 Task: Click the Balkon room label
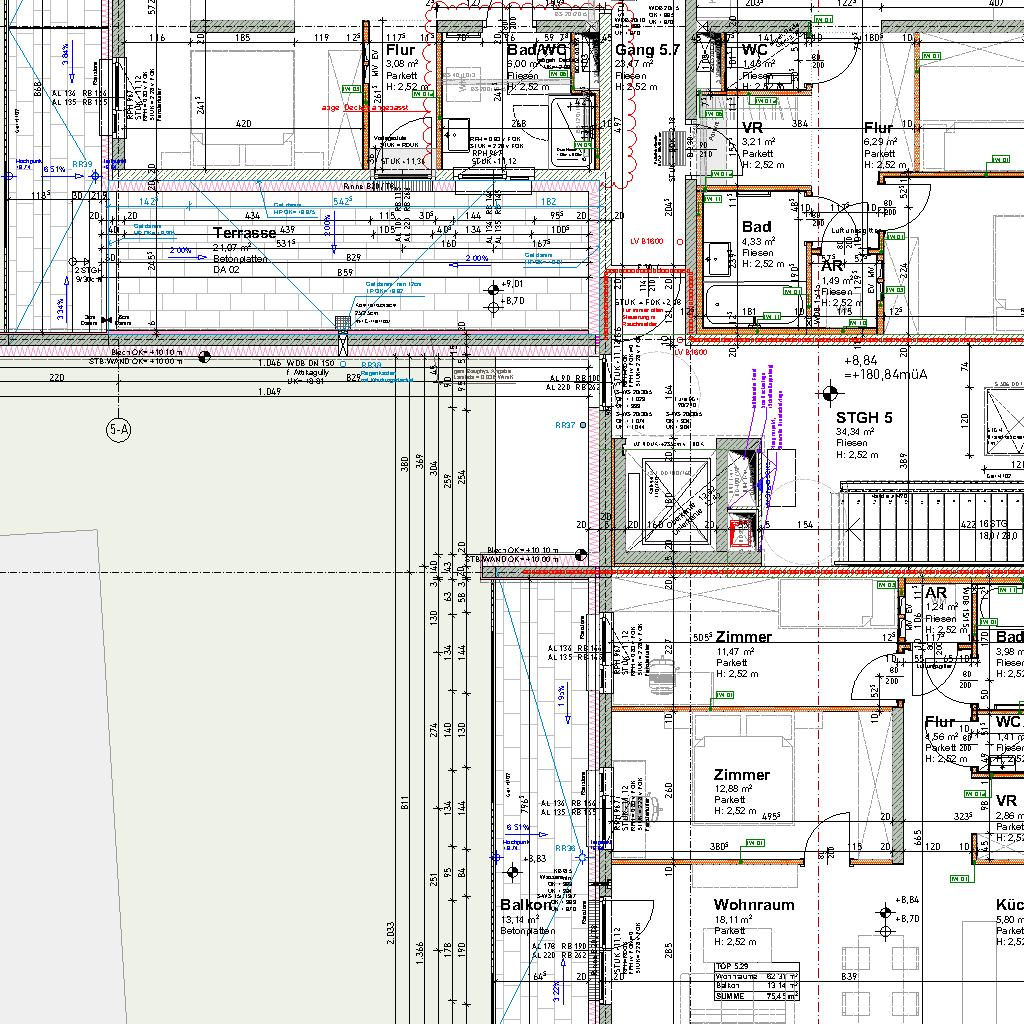point(526,905)
